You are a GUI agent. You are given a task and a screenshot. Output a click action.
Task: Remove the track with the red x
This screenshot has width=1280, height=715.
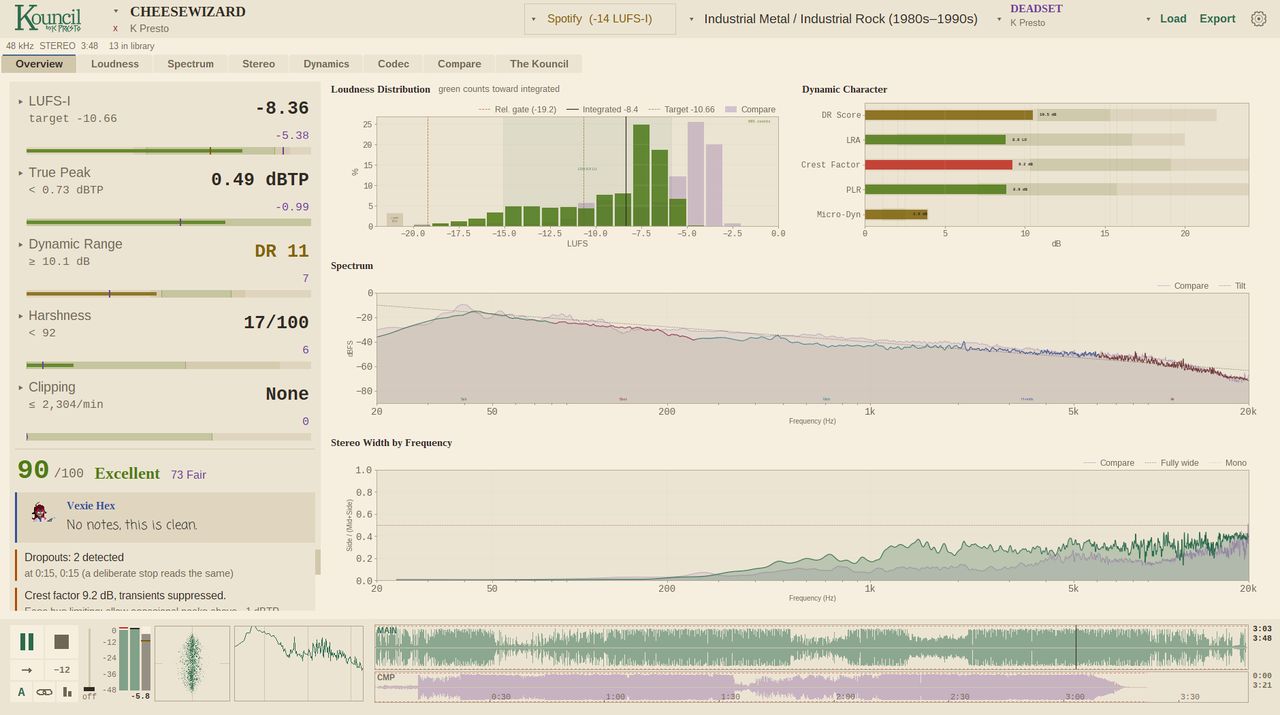(x=115, y=29)
